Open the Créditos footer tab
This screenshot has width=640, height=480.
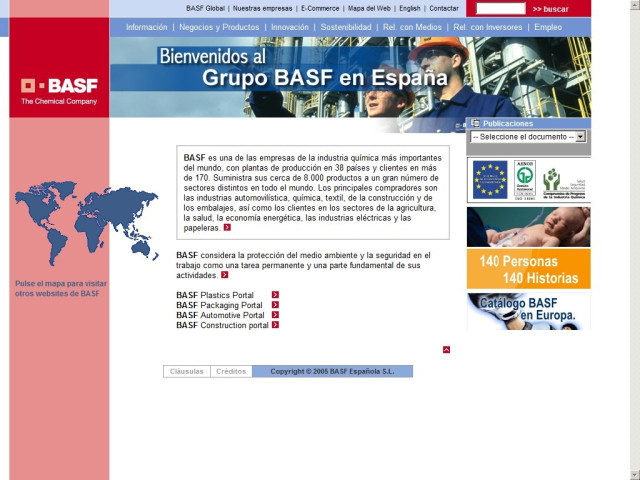click(231, 371)
